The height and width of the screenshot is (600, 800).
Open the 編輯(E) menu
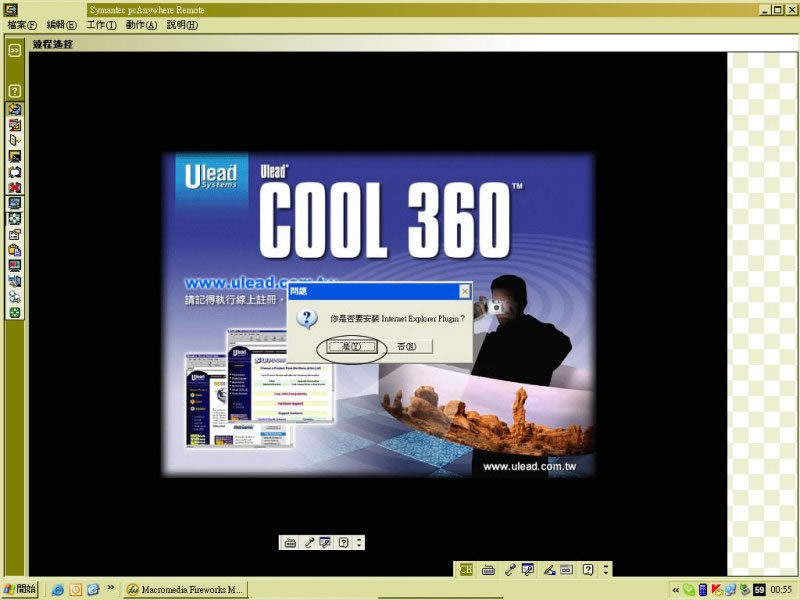[x=61, y=25]
